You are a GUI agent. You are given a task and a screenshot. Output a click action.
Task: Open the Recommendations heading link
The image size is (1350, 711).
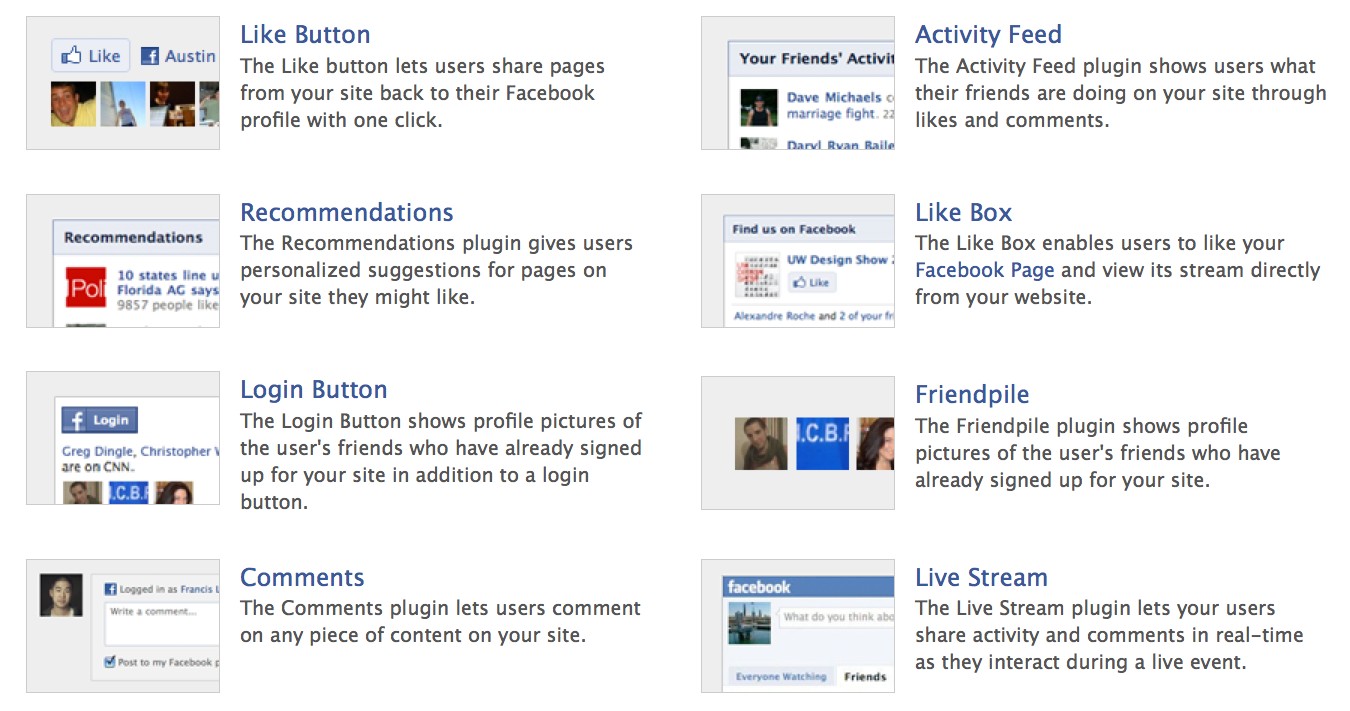347,212
